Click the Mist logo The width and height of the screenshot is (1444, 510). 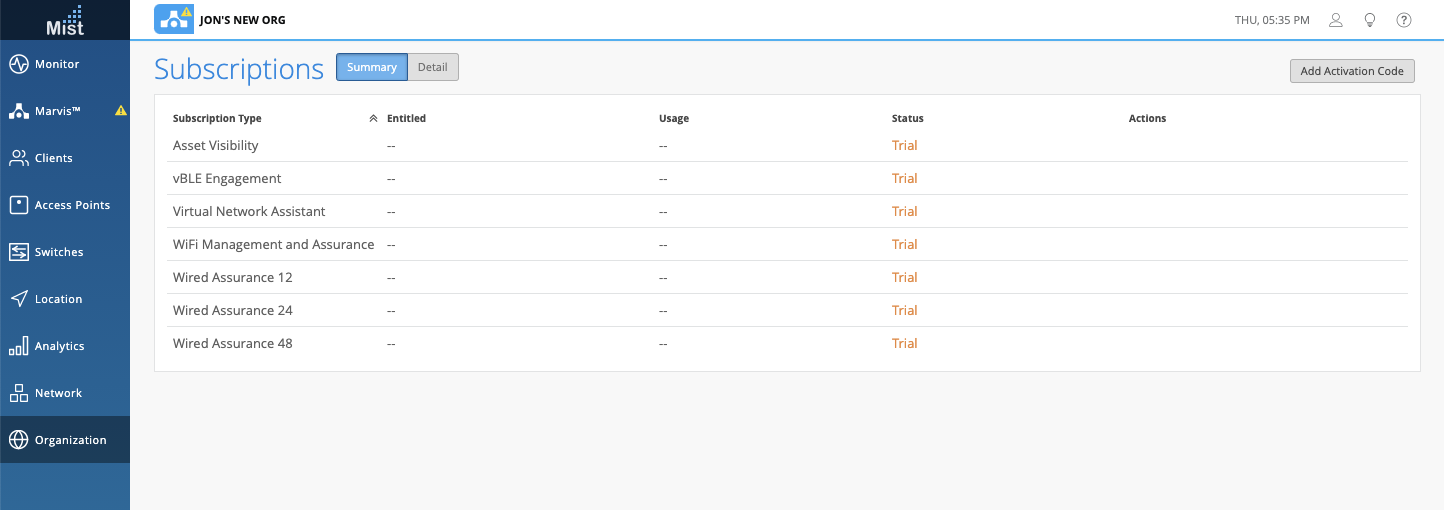click(x=65, y=20)
